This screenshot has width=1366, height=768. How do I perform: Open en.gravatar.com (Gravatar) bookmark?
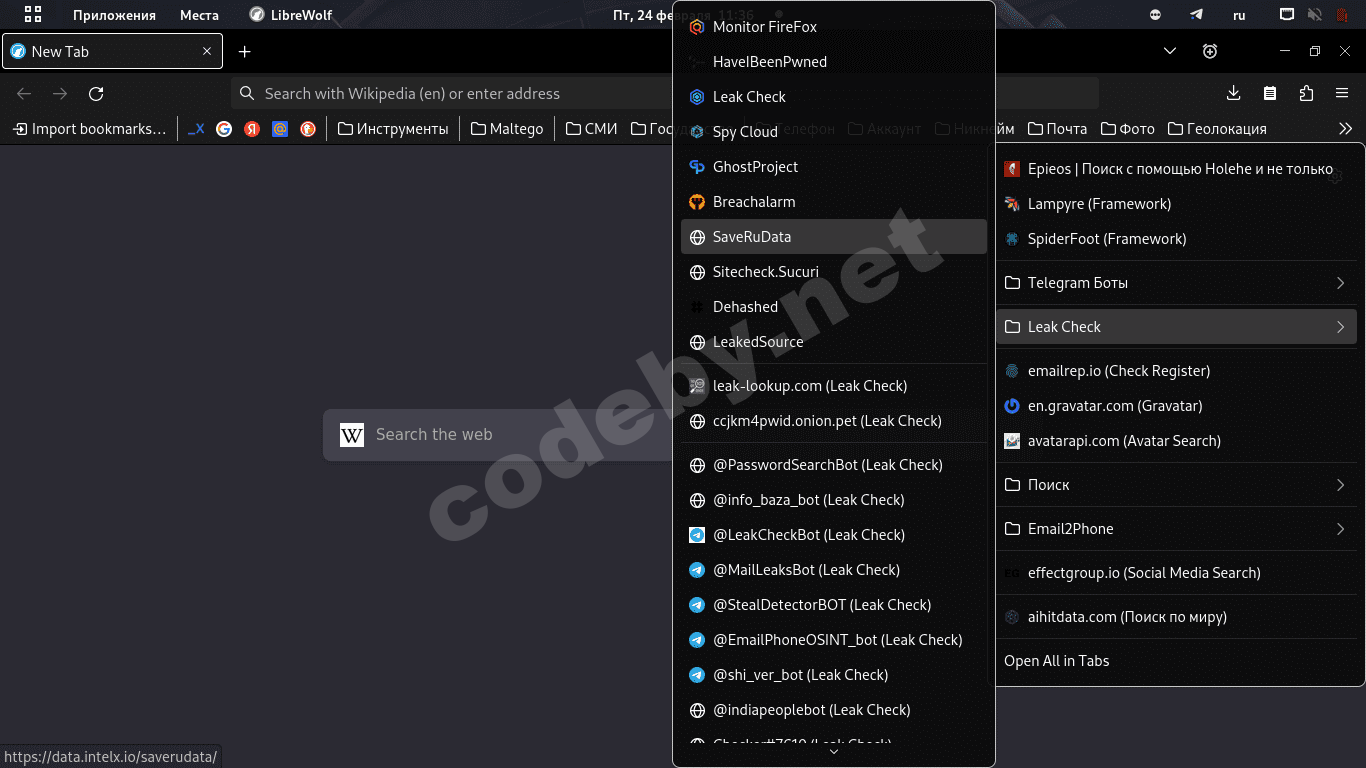pos(1176,406)
